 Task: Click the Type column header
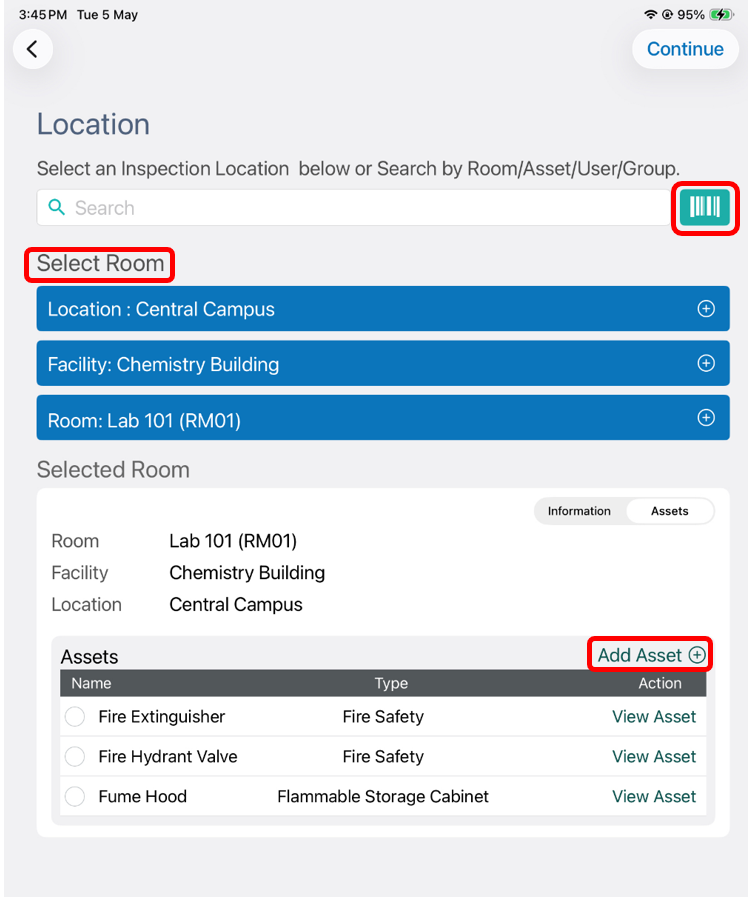(x=391, y=683)
